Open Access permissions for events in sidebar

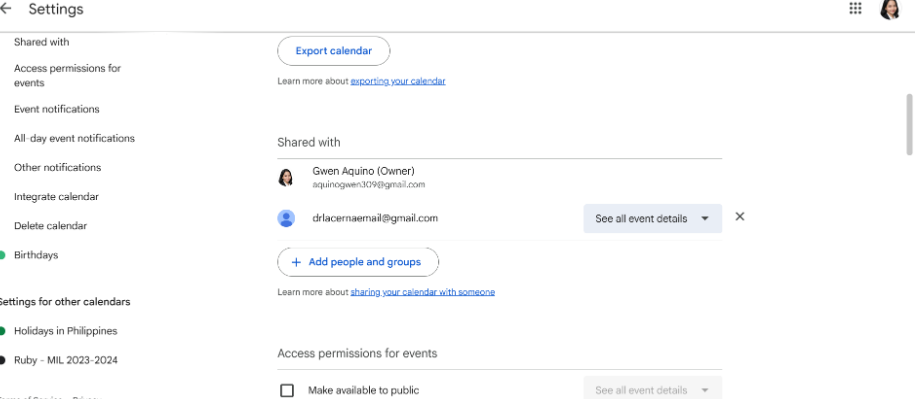(x=68, y=75)
